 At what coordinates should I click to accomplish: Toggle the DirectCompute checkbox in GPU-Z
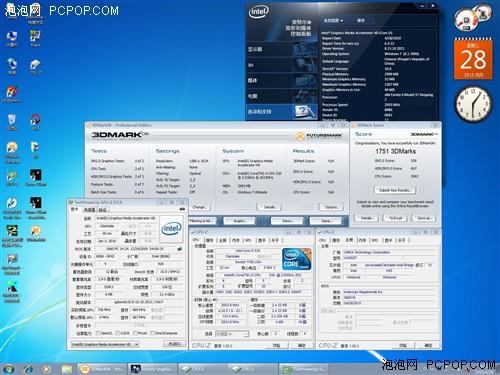[x=152, y=333]
